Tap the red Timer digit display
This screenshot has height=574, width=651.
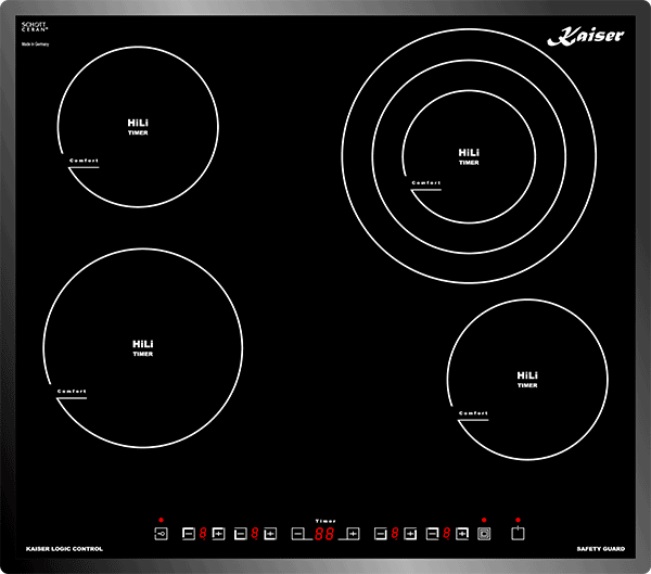(x=324, y=534)
